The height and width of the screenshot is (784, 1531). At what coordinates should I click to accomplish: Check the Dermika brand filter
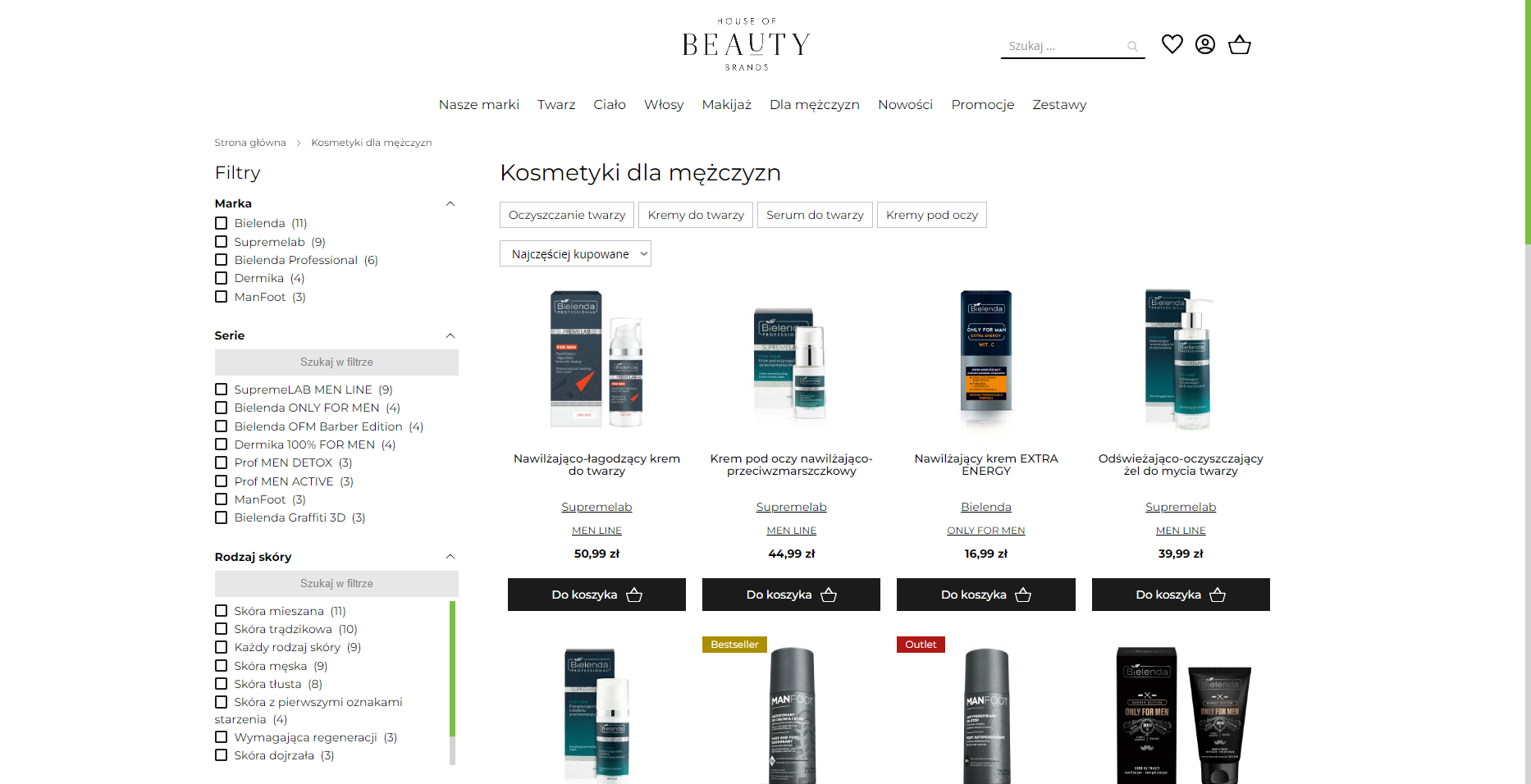pos(222,278)
